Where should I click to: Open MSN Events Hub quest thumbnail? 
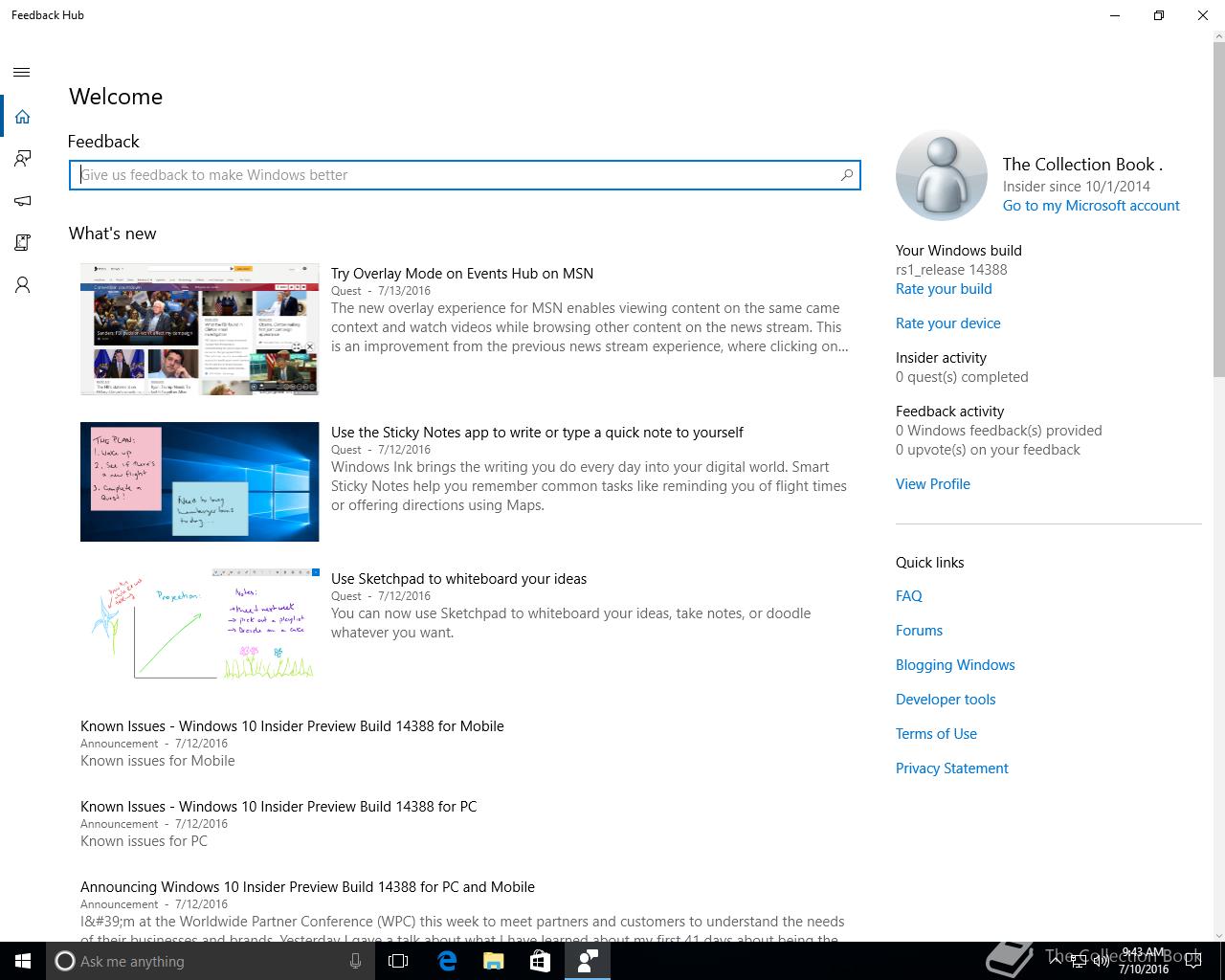pyautogui.click(x=199, y=329)
